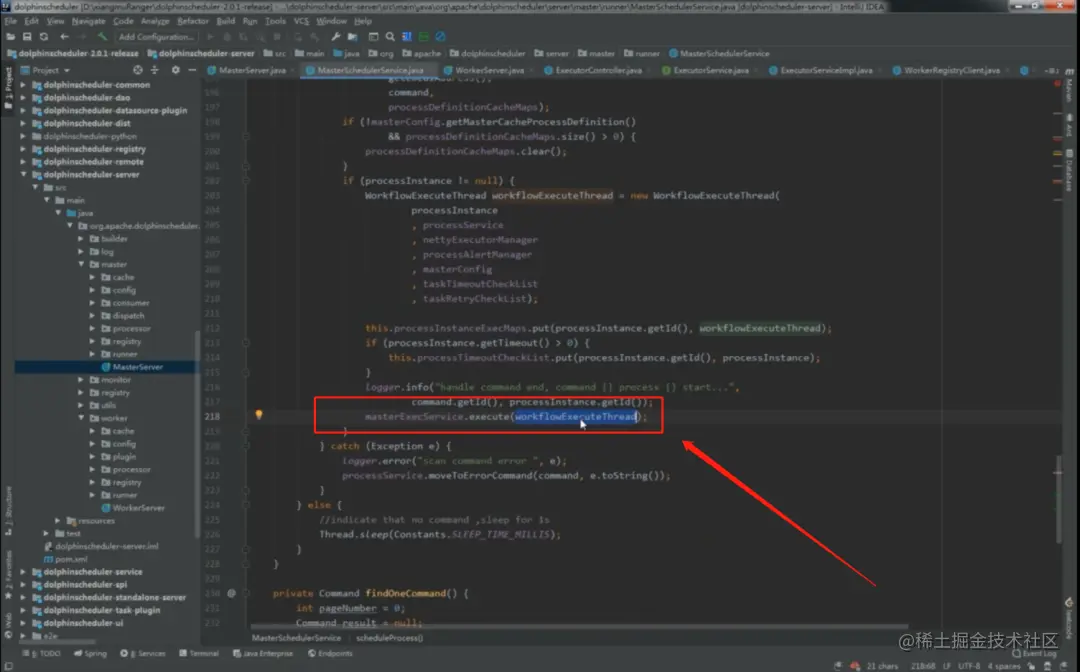Click the blue translate toolbar icon

tap(406, 36)
